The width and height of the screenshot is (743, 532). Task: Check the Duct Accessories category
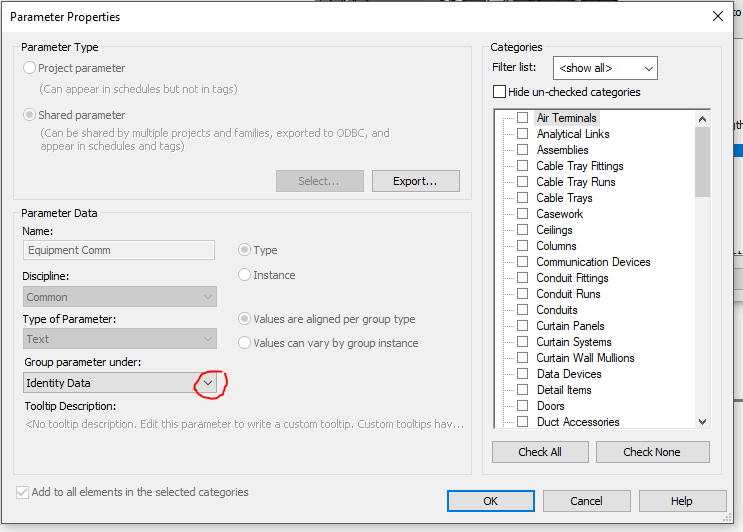coord(522,422)
